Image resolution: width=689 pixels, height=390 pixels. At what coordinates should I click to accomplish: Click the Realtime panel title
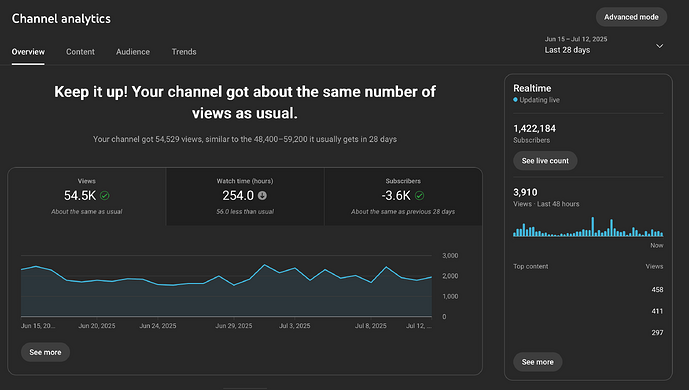[532, 88]
